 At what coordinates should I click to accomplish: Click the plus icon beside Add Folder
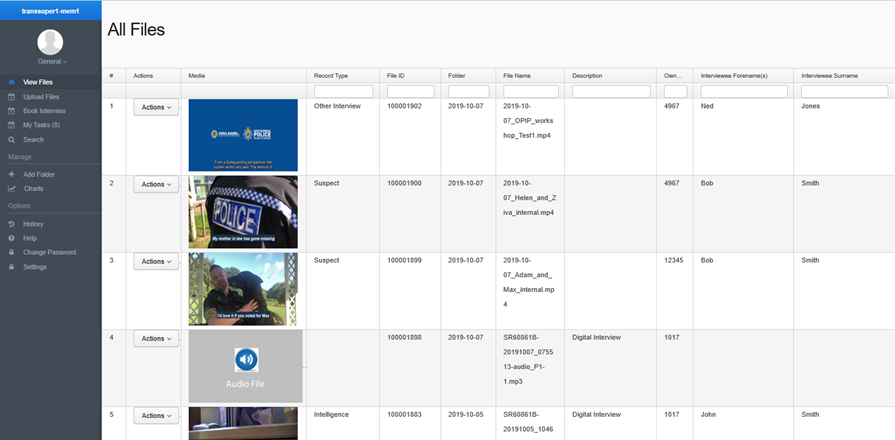point(11,175)
